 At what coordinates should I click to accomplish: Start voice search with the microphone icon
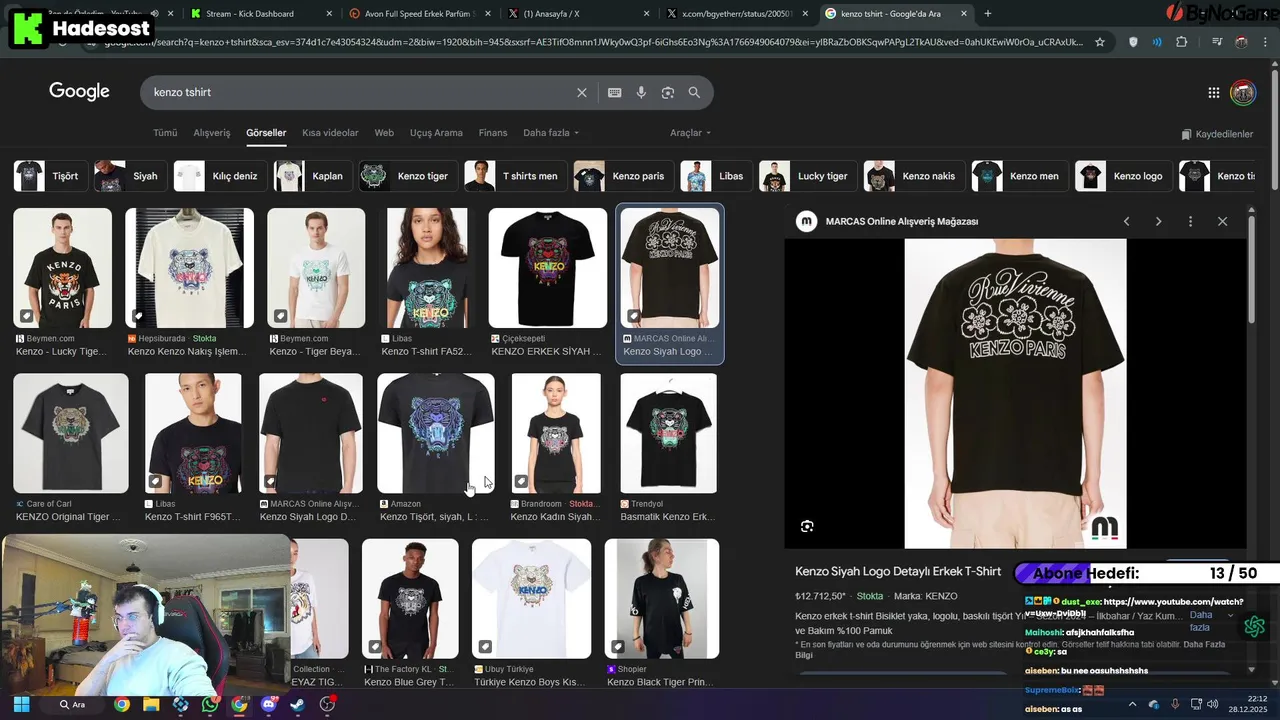coord(641,92)
